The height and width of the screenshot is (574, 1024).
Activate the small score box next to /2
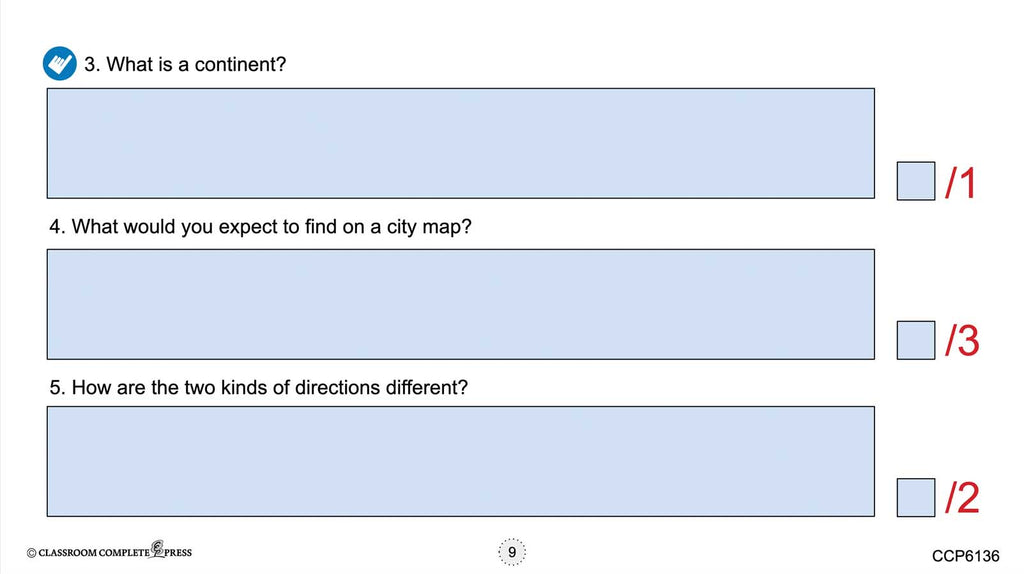click(x=915, y=497)
